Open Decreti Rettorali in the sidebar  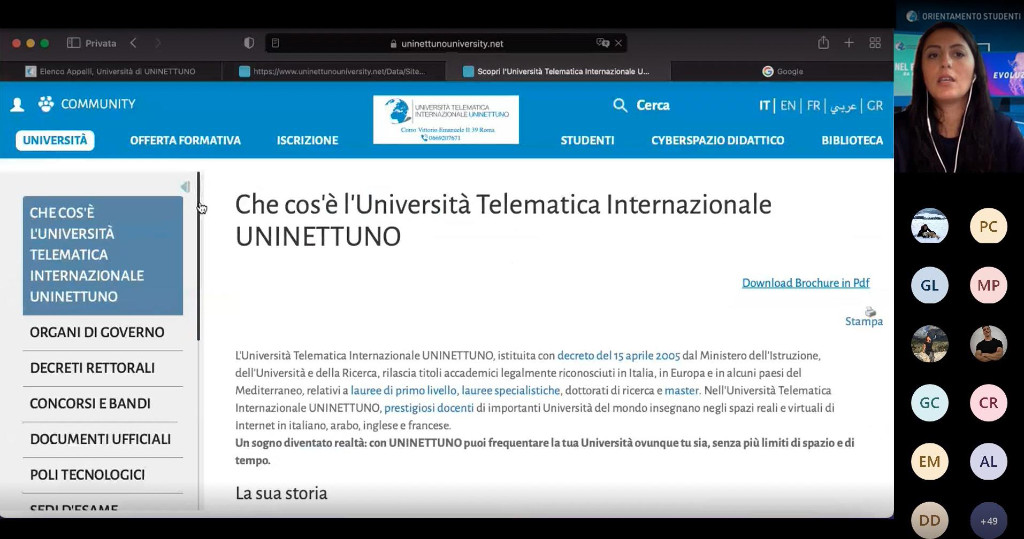(x=92, y=368)
